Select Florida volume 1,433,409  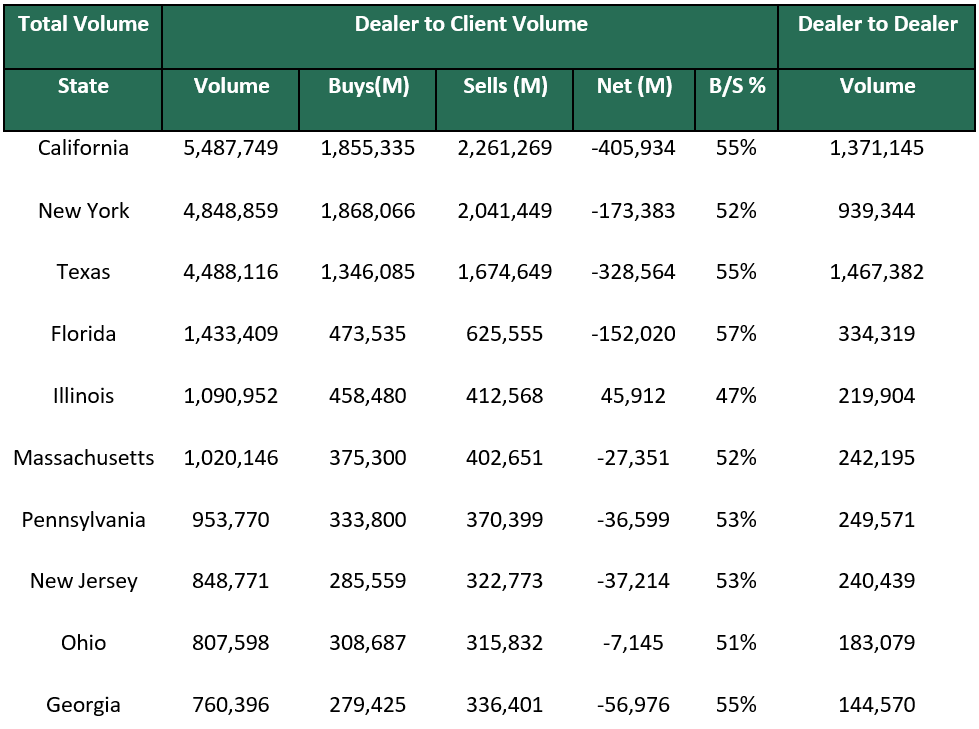pos(230,334)
